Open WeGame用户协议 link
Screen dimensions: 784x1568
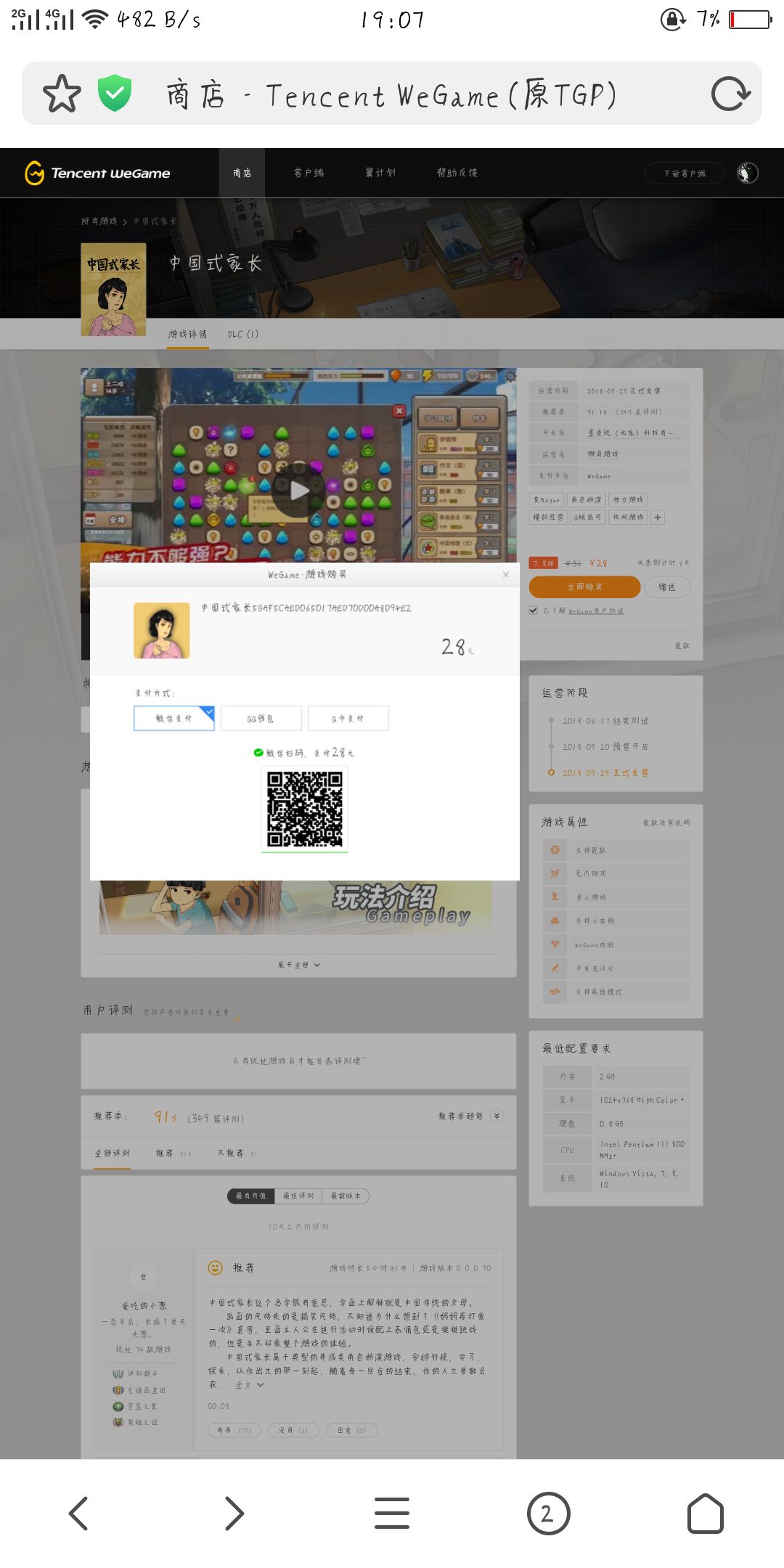pos(595,611)
